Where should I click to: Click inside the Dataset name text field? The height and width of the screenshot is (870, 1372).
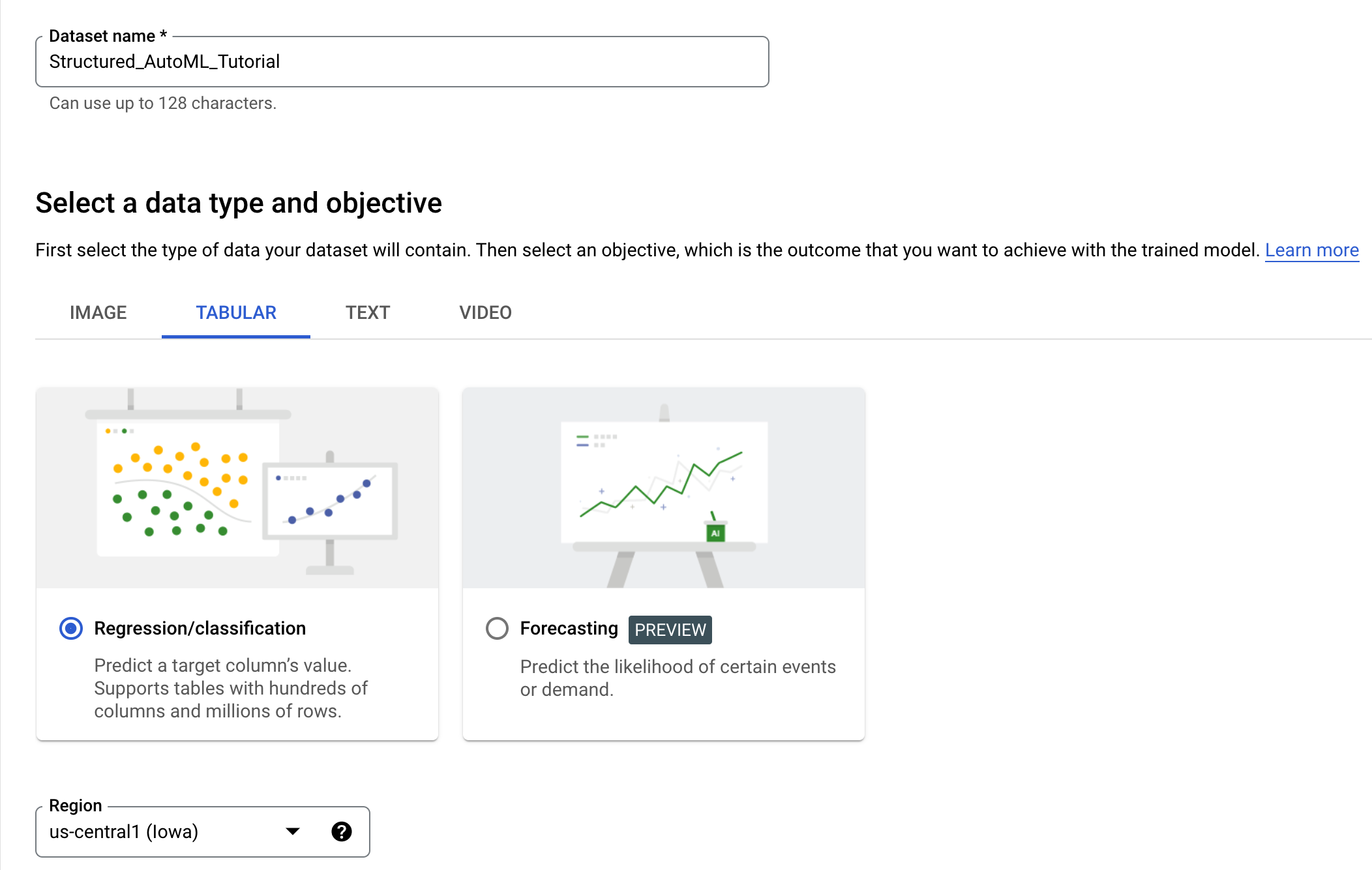402,62
